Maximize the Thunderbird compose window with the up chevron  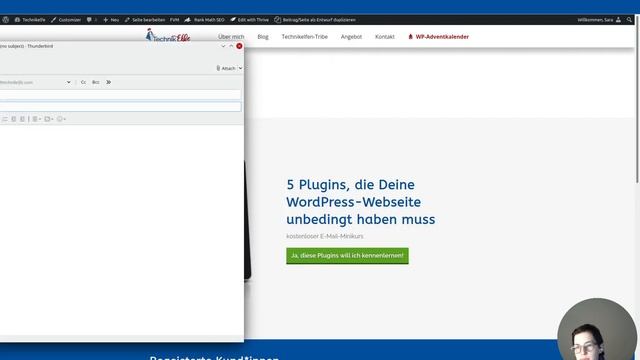231,46
